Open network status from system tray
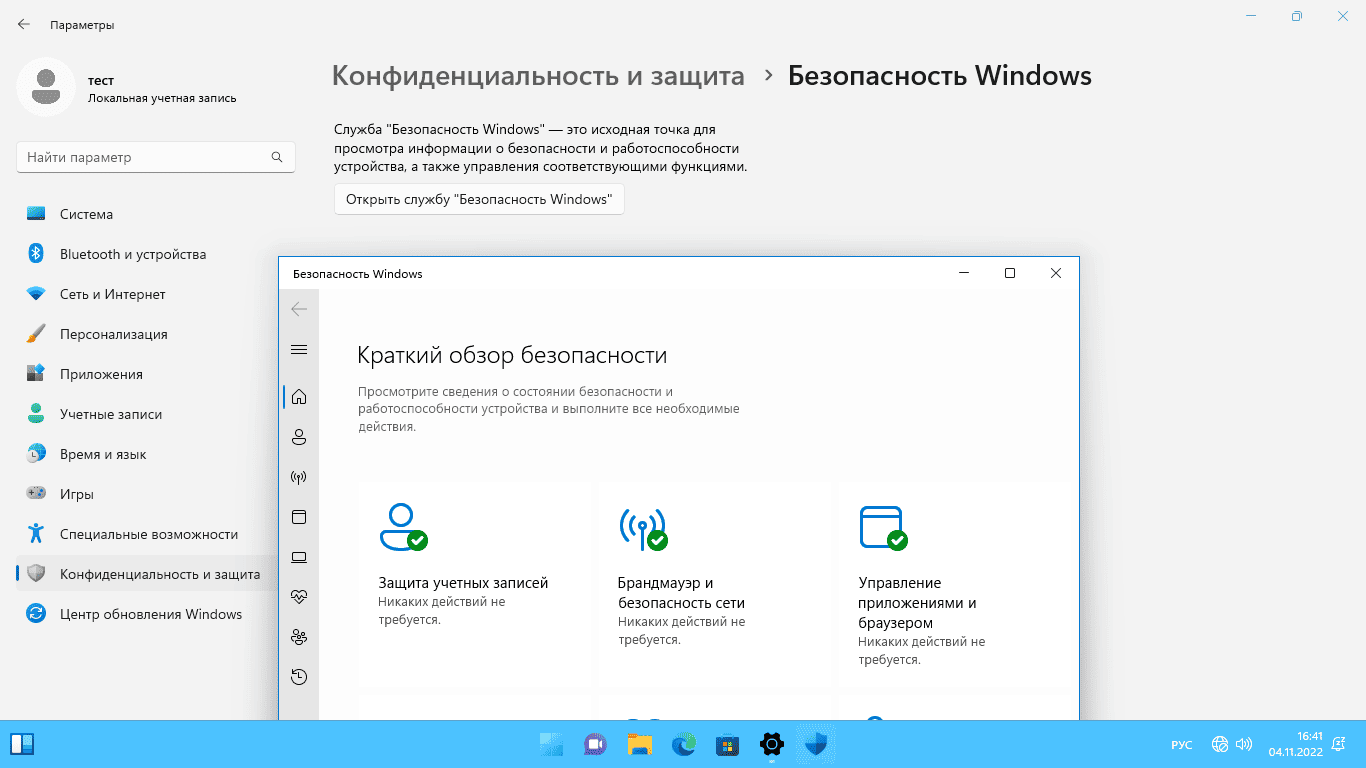The height and width of the screenshot is (768, 1366). [x=1220, y=744]
